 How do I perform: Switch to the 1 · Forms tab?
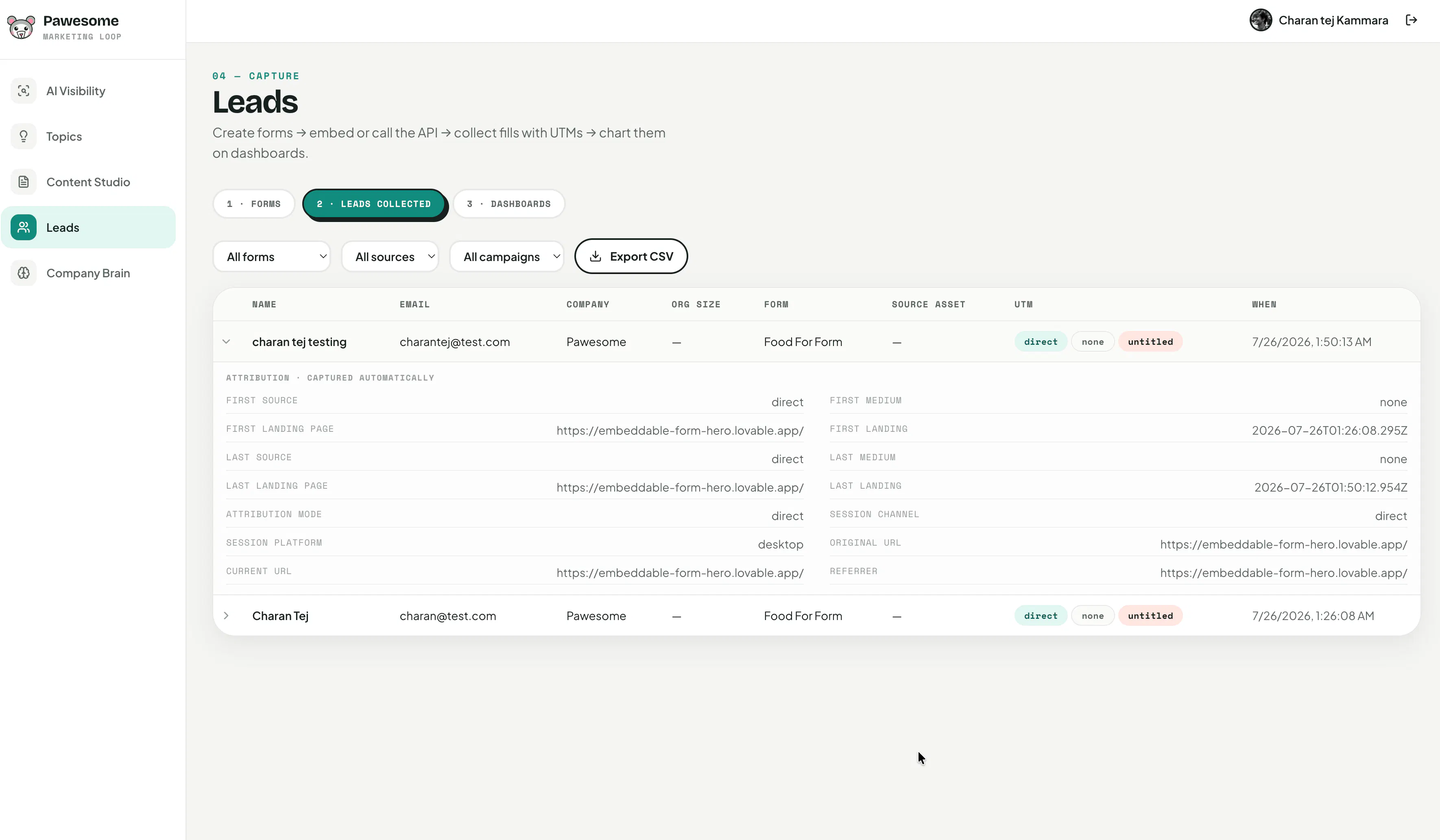(254, 204)
